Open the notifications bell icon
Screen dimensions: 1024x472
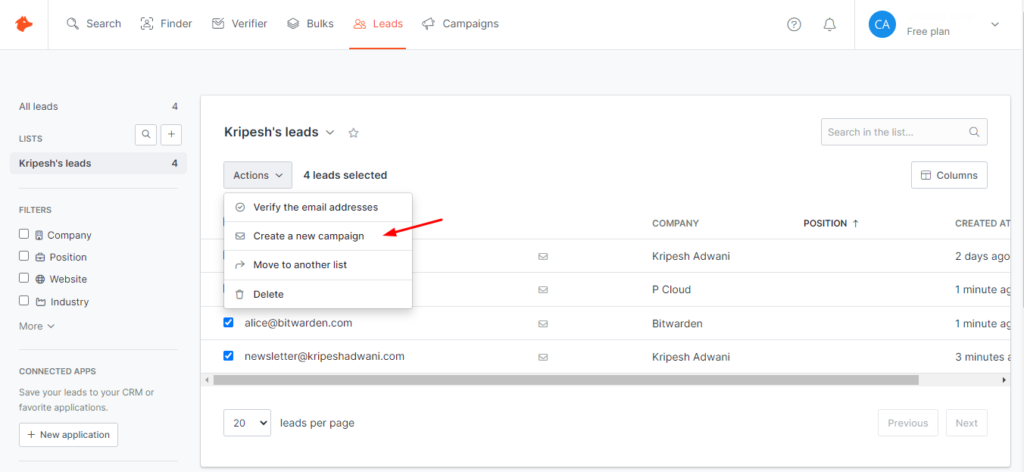[829, 24]
